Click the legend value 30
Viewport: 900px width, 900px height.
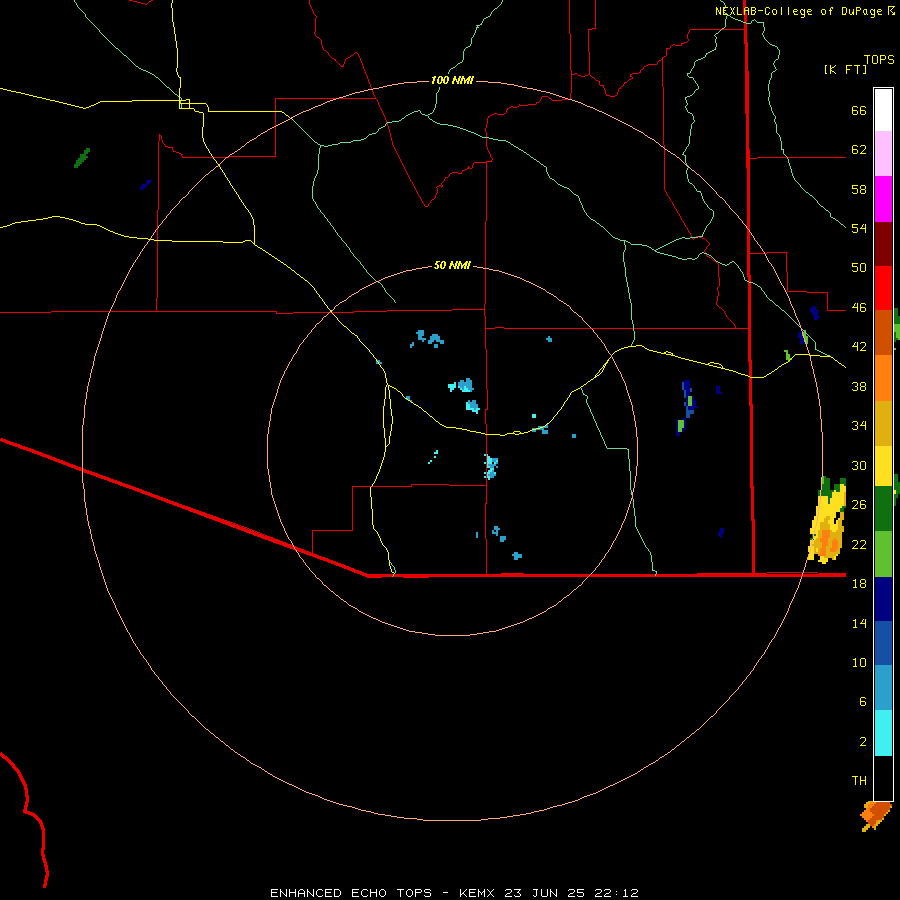tap(859, 465)
